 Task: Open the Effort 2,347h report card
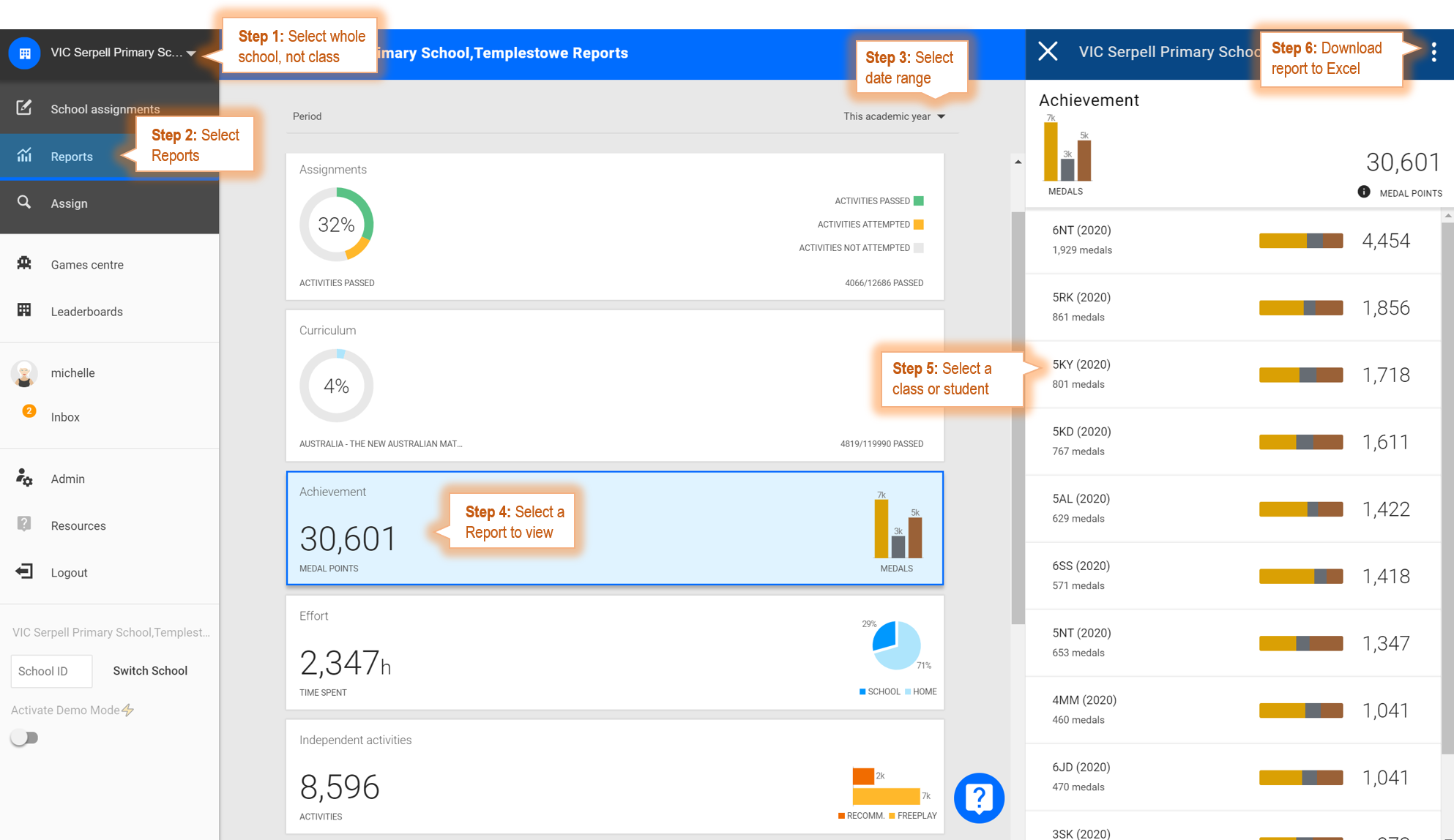point(615,653)
